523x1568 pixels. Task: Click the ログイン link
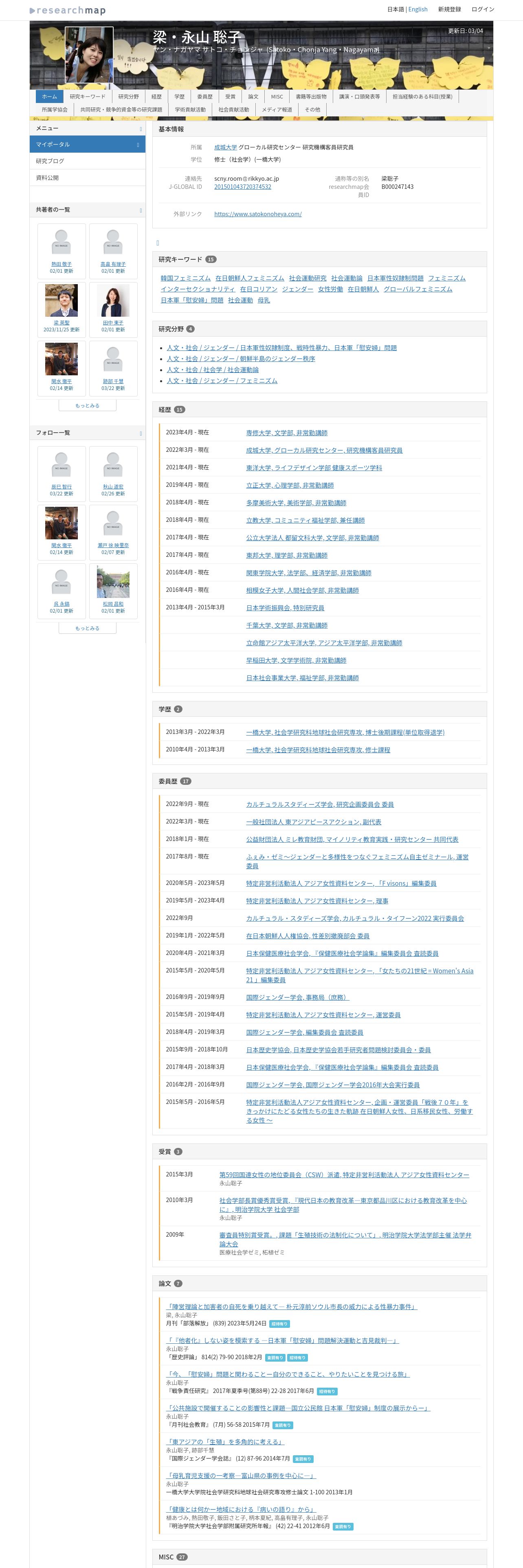pos(483,9)
